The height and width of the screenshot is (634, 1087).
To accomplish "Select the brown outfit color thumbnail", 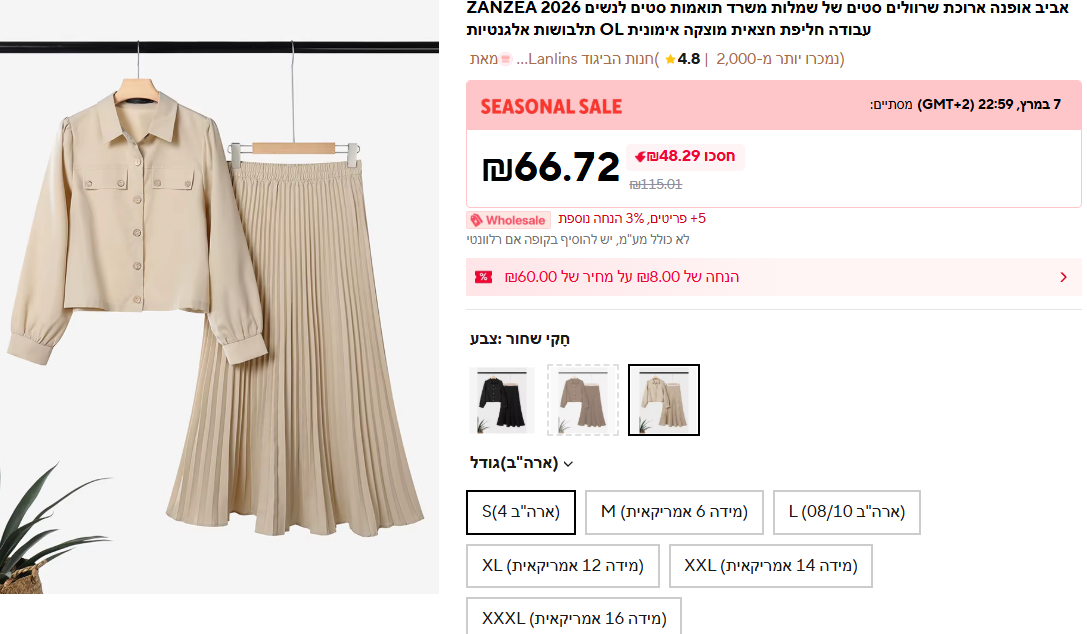I will tap(583, 400).
